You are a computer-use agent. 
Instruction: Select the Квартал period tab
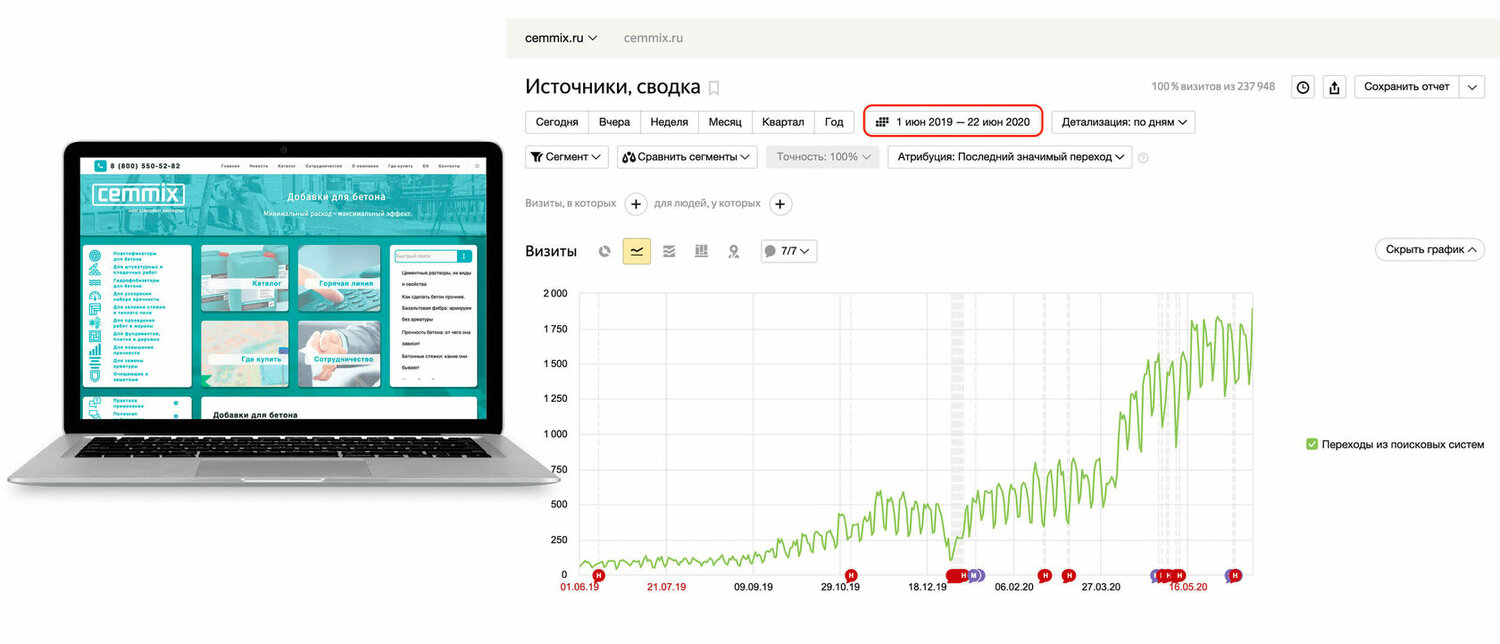point(783,122)
